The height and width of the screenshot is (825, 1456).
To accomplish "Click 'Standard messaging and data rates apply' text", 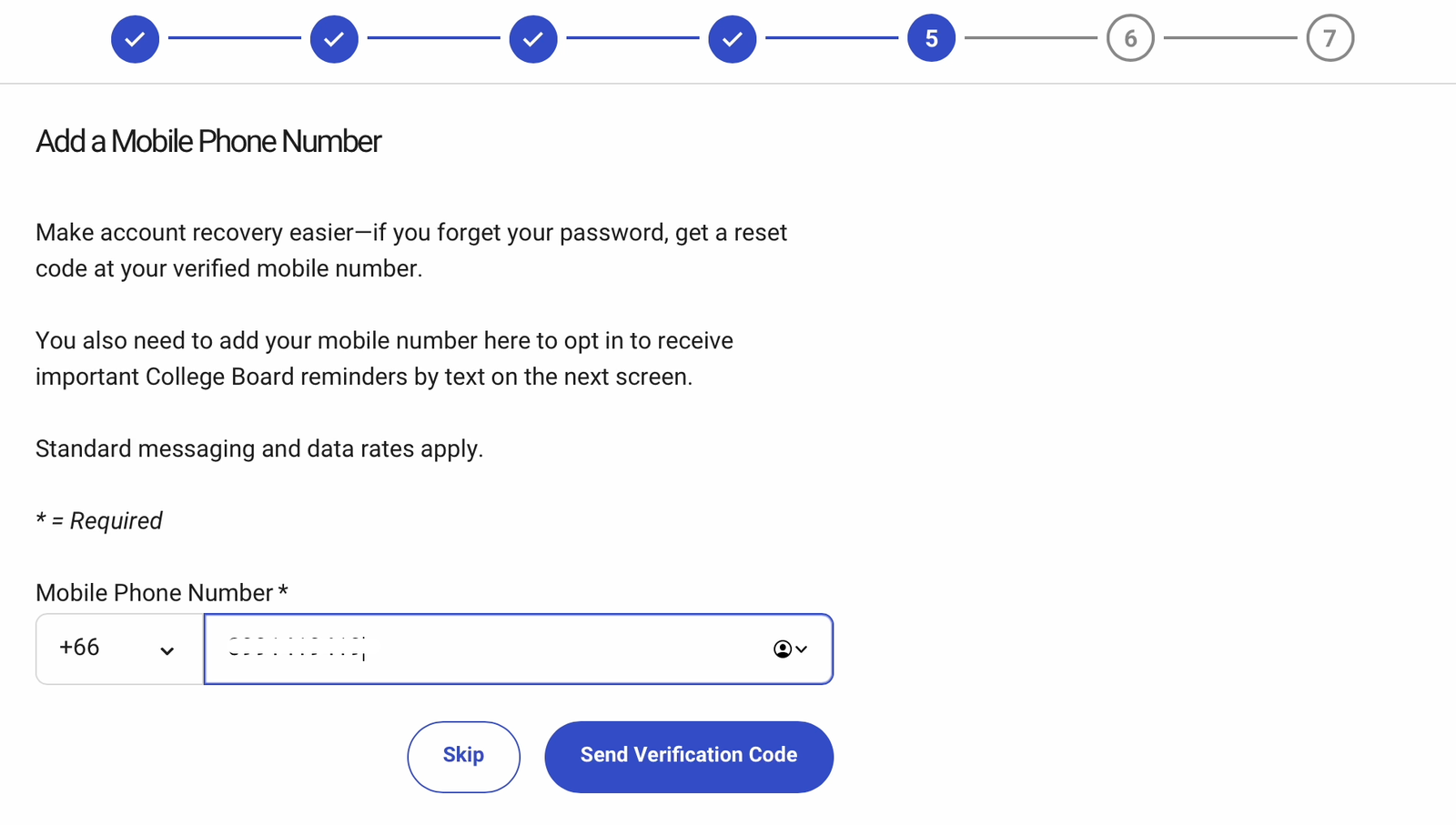I will pos(259,449).
